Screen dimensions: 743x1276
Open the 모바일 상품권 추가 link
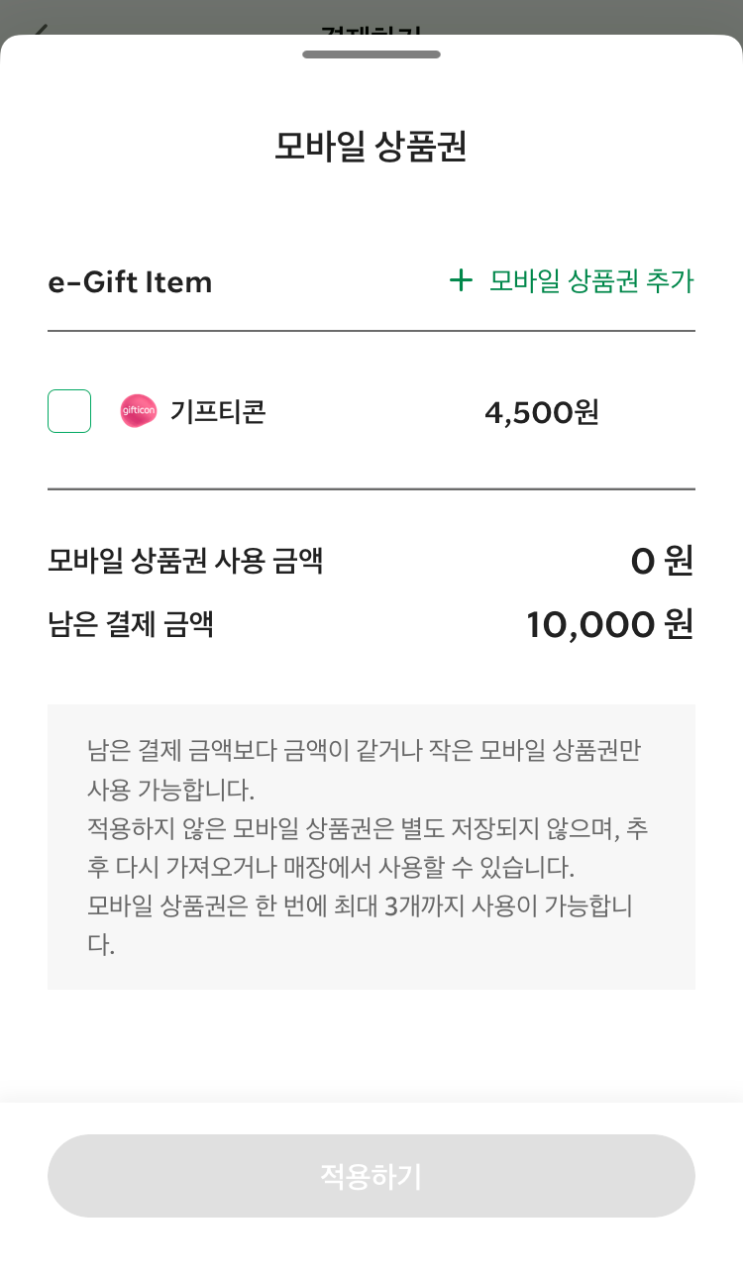[590, 281]
